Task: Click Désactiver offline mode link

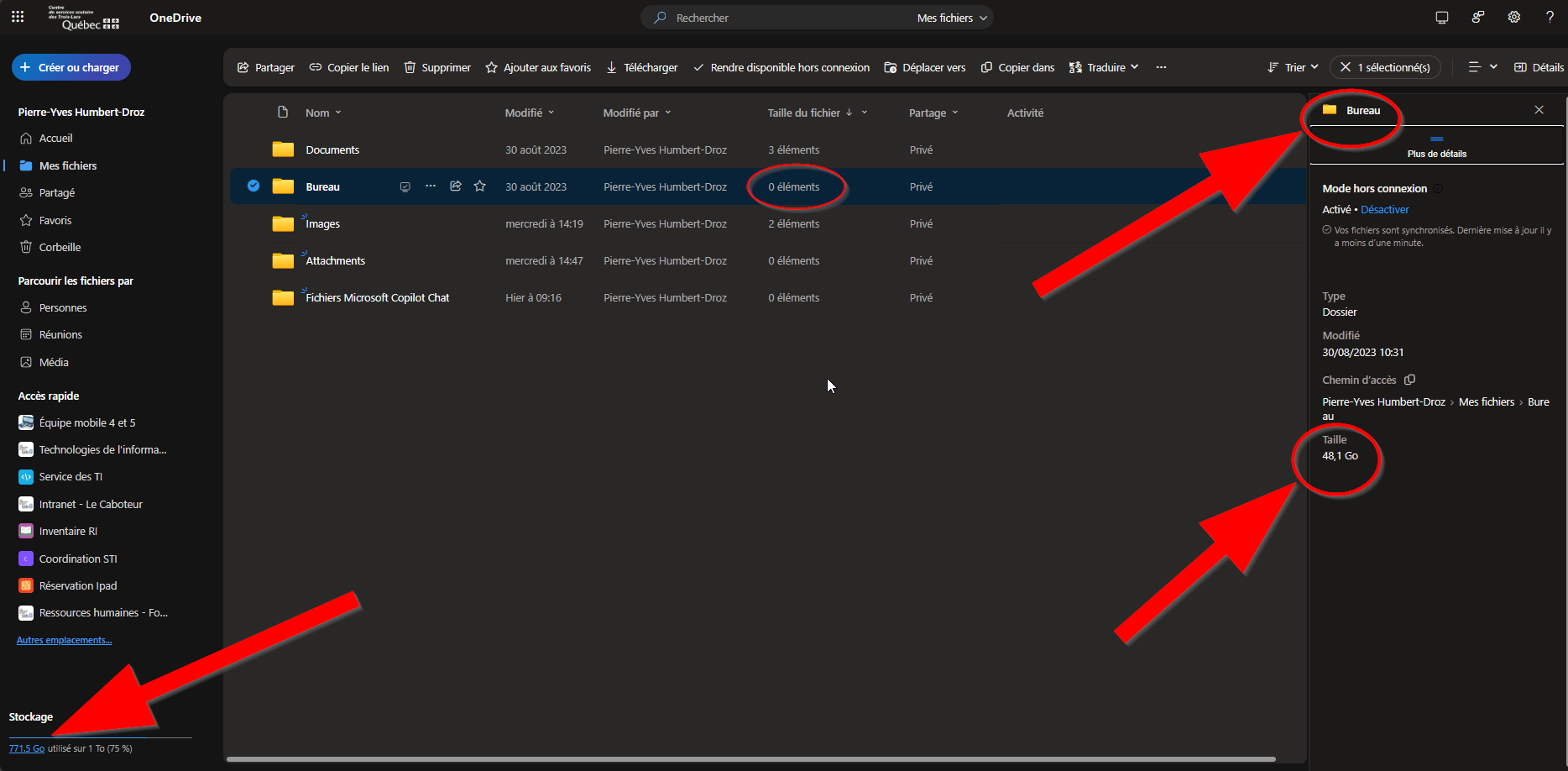Action: (x=1385, y=209)
